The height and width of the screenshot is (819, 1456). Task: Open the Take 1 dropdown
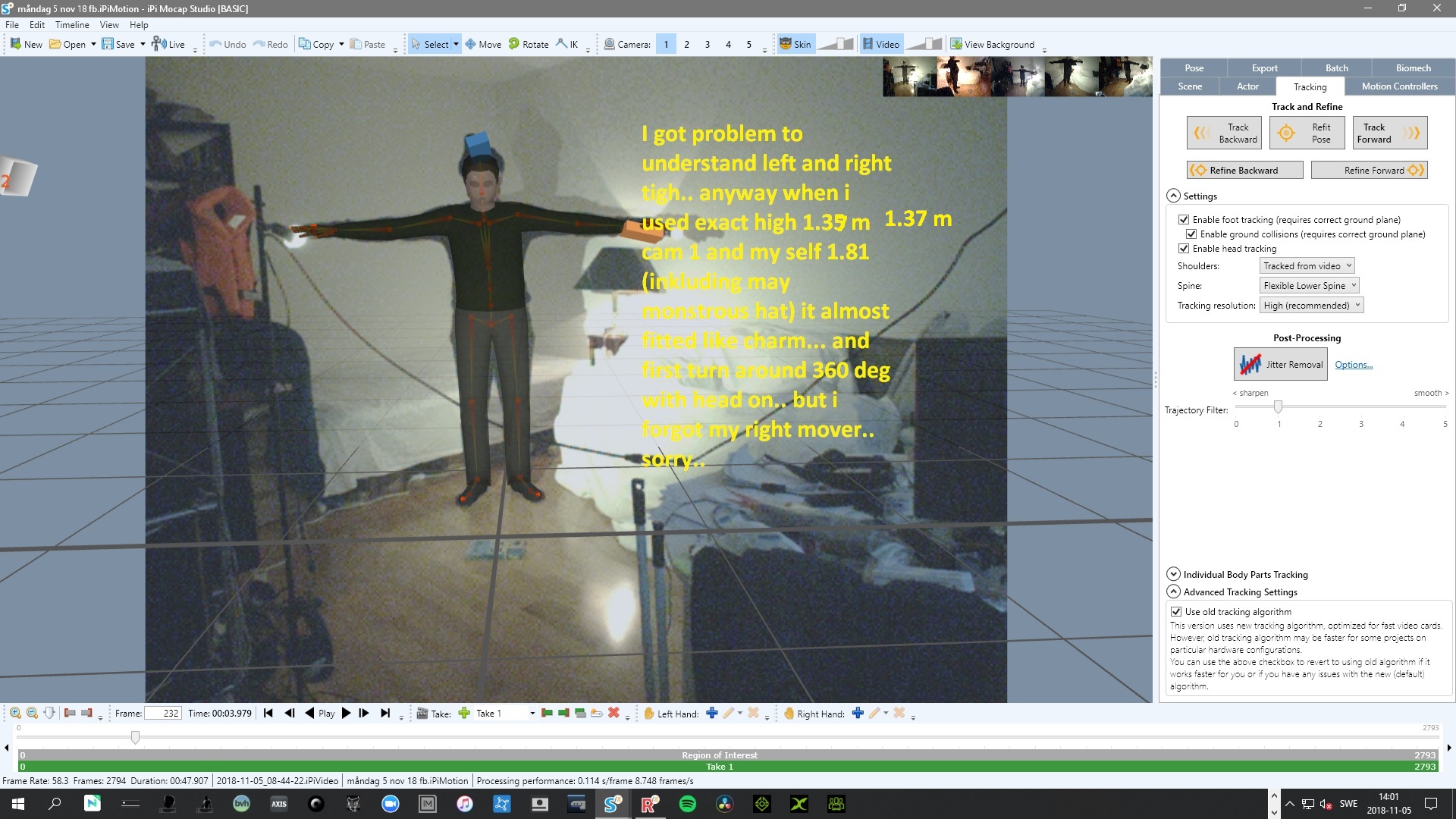pyautogui.click(x=532, y=714)
